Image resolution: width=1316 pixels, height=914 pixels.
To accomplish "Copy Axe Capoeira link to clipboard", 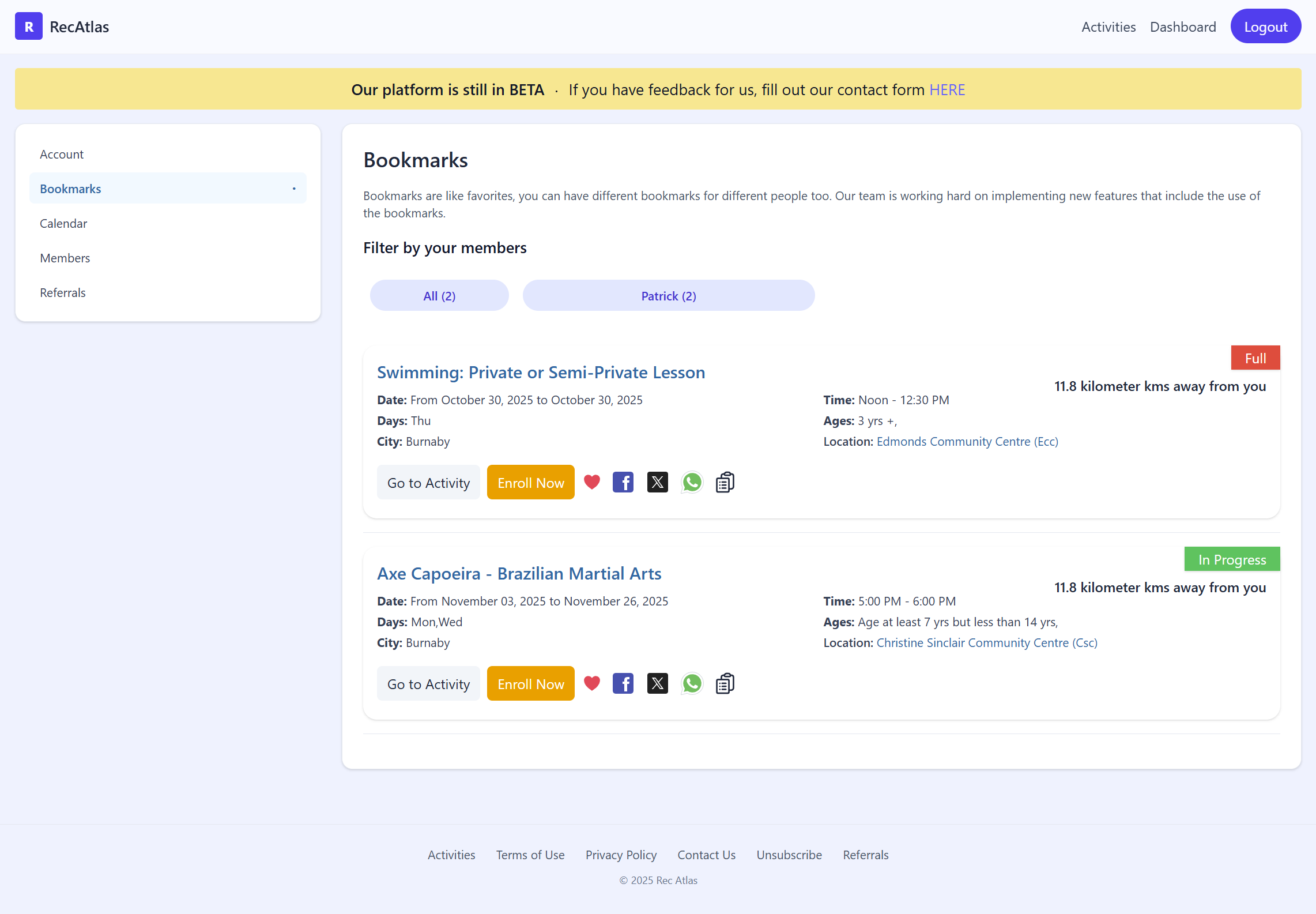I will pos(725,683).
